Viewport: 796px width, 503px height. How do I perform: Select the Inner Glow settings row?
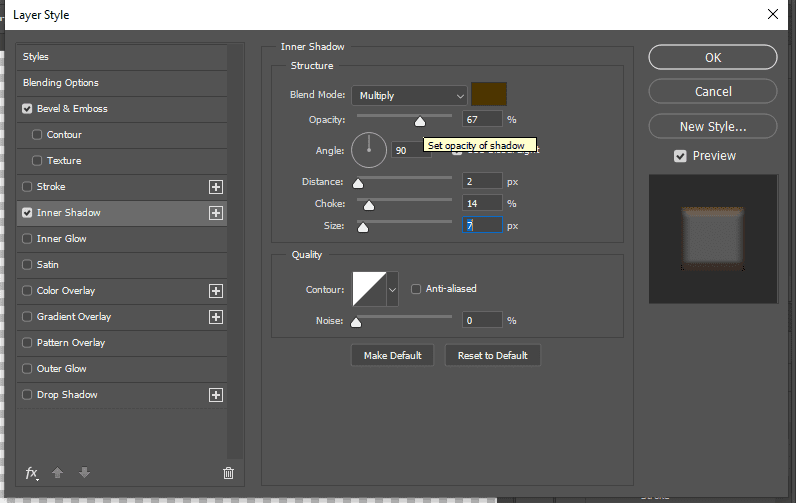pos(122,239)
